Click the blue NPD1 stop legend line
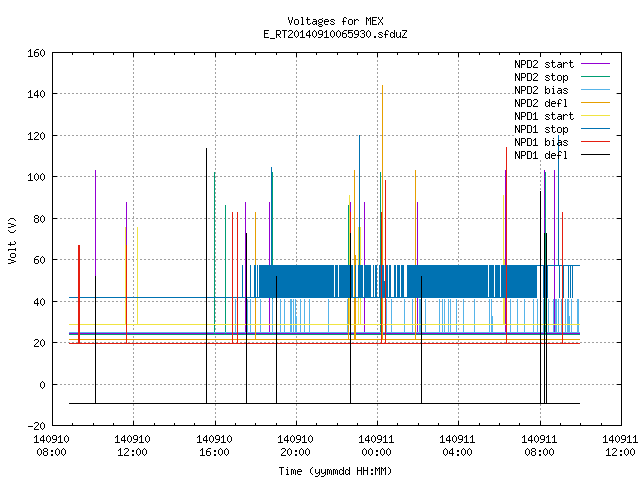The height and width of the screenshot is (480, 640). pos(596,129)
